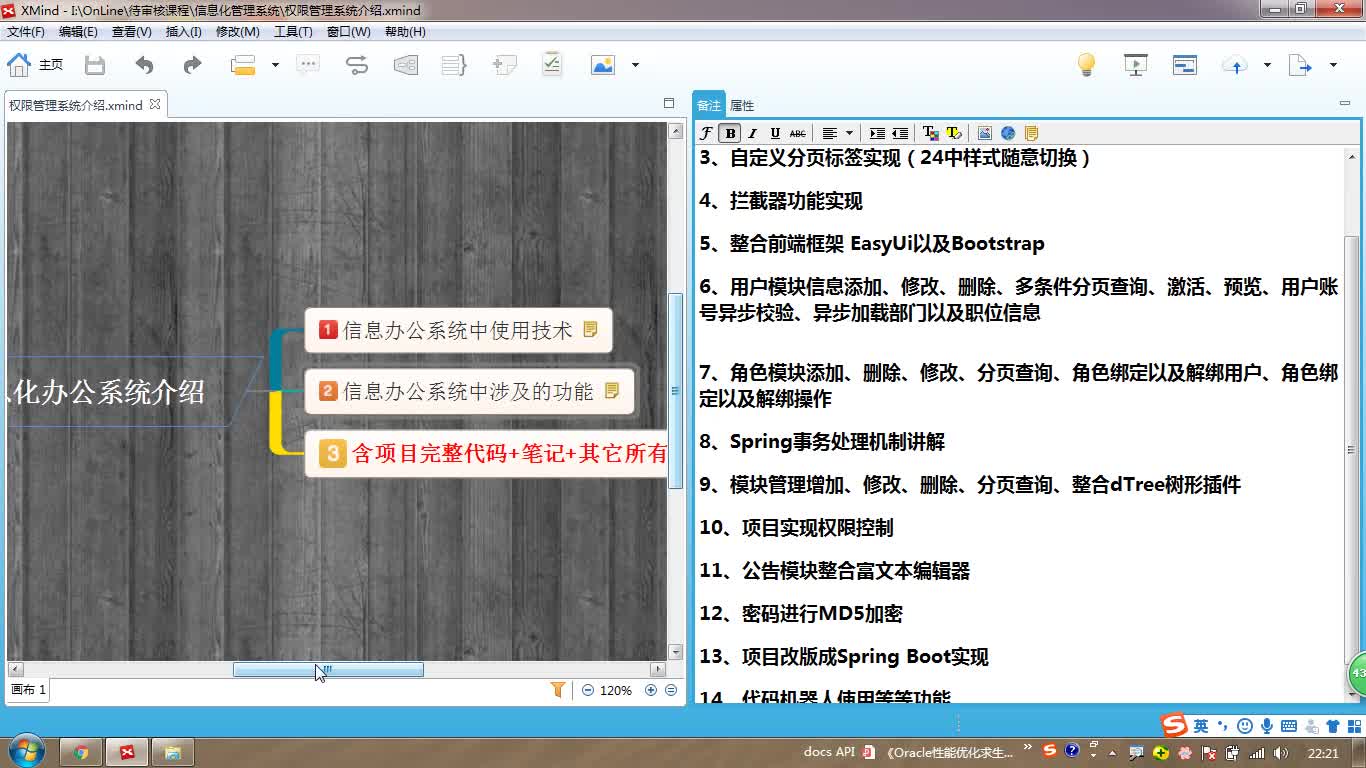
Task: Minimize the notes panel
Action: (x=1344, y=103)
